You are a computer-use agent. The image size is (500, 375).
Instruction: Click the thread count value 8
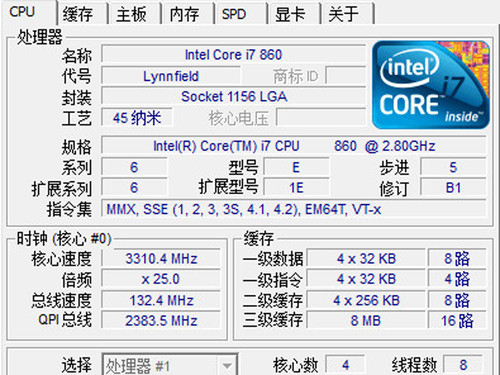point(463,365)
